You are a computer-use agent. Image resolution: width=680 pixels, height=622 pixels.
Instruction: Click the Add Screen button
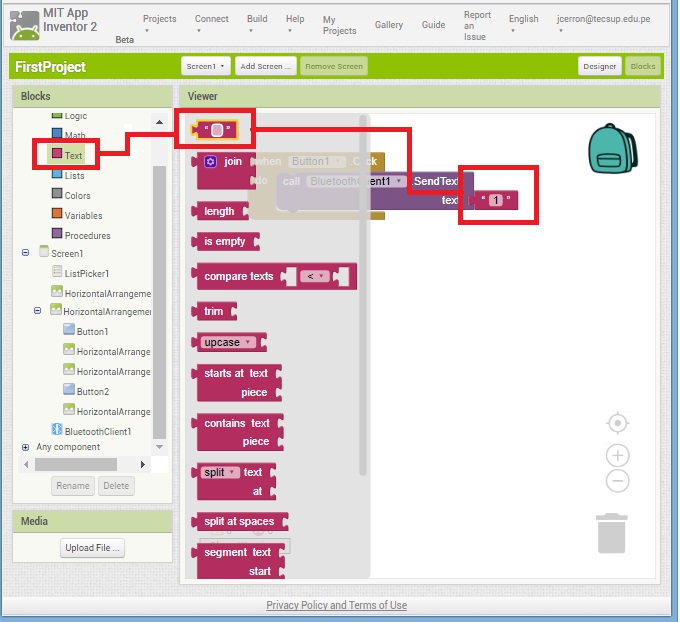tap(266, 66)
